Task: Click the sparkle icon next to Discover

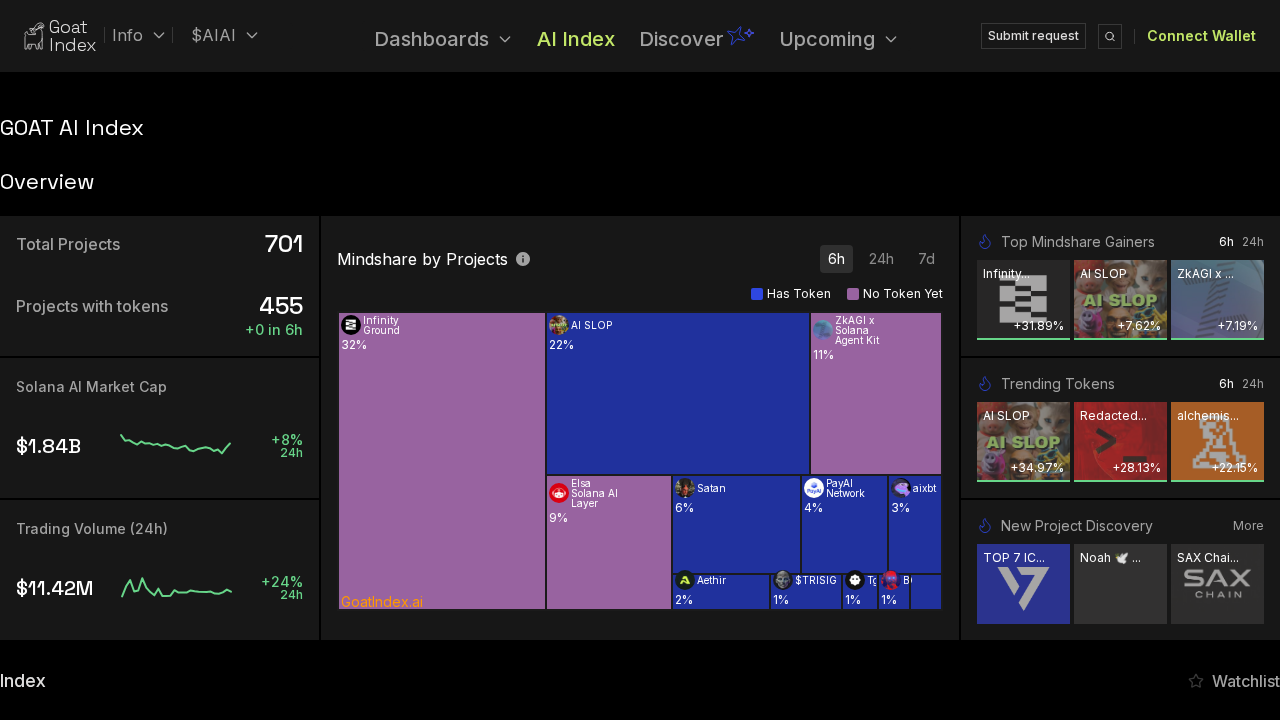Action: coord(741,33)
